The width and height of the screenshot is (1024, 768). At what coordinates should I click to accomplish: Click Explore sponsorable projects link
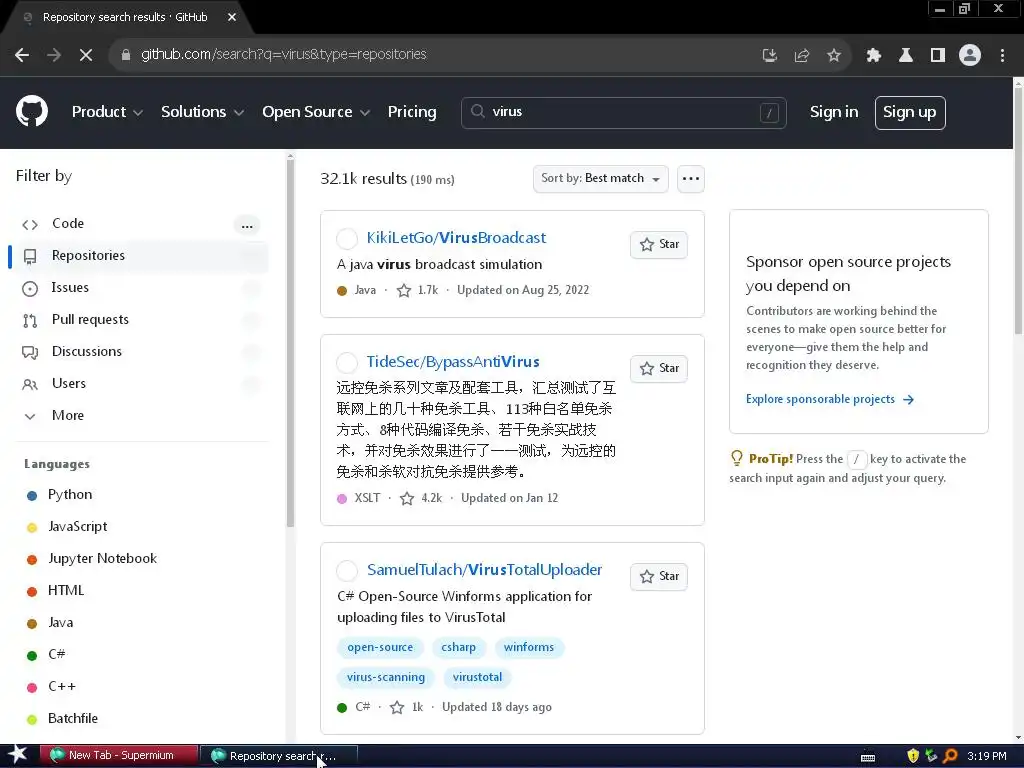pyautogui.click(x=829, y=399)
